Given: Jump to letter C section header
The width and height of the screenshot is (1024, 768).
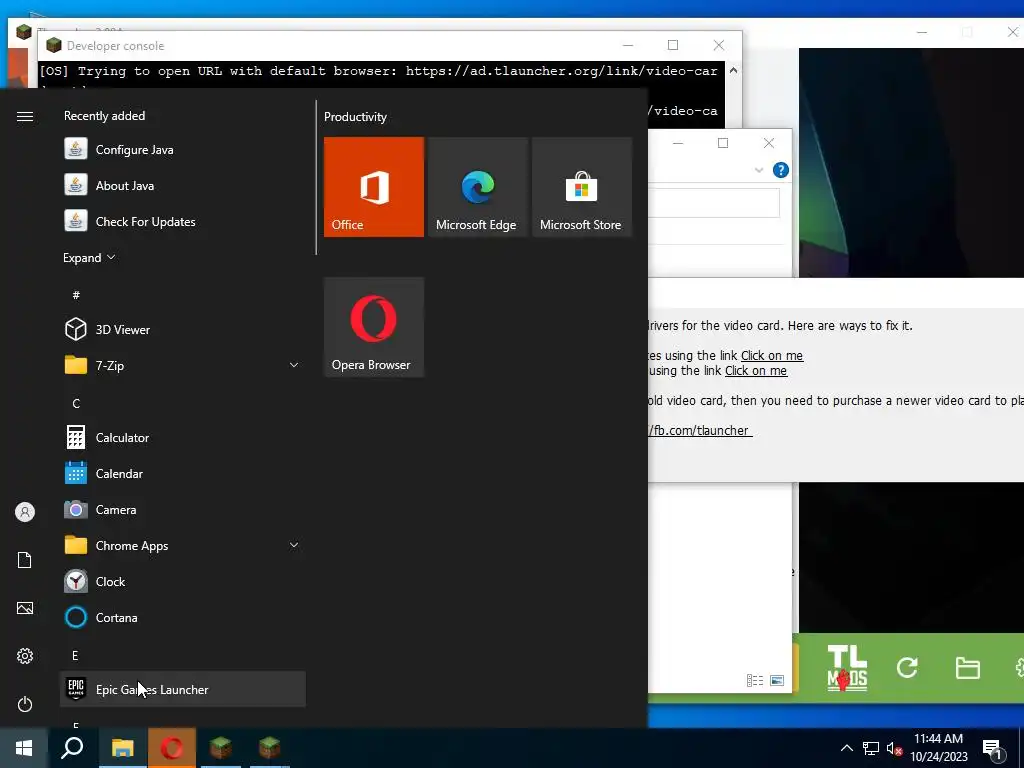Looking at the screenshot, I should [x=76, y=404].
